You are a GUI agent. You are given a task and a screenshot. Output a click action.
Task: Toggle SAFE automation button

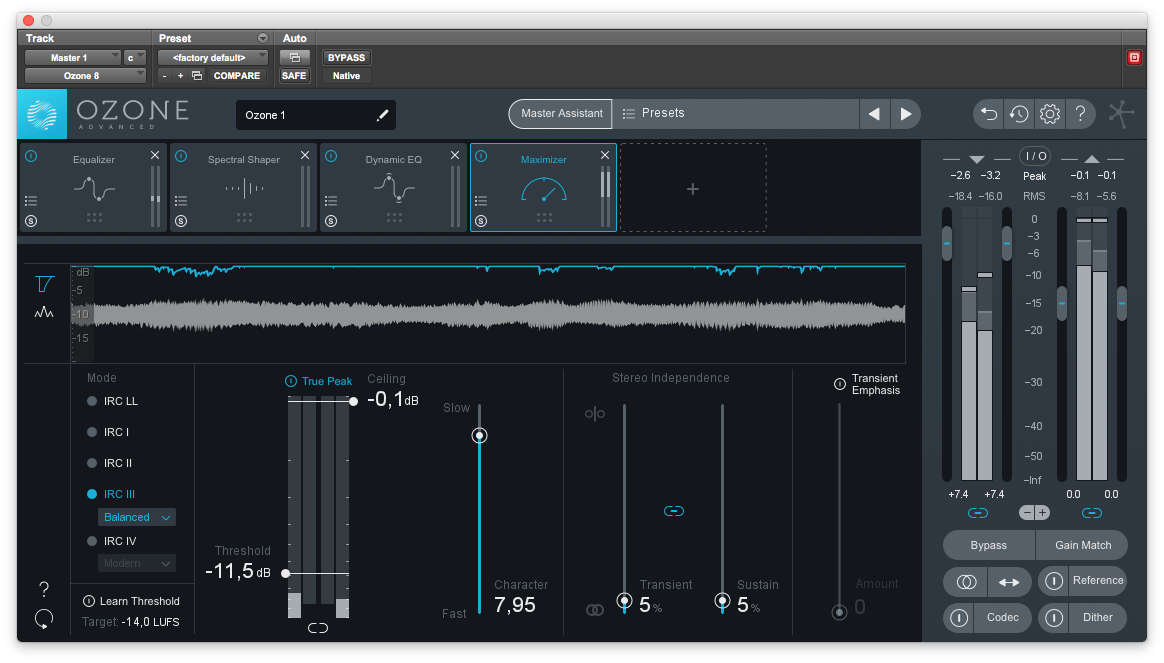pyautogui.click(x=294, y=76)
